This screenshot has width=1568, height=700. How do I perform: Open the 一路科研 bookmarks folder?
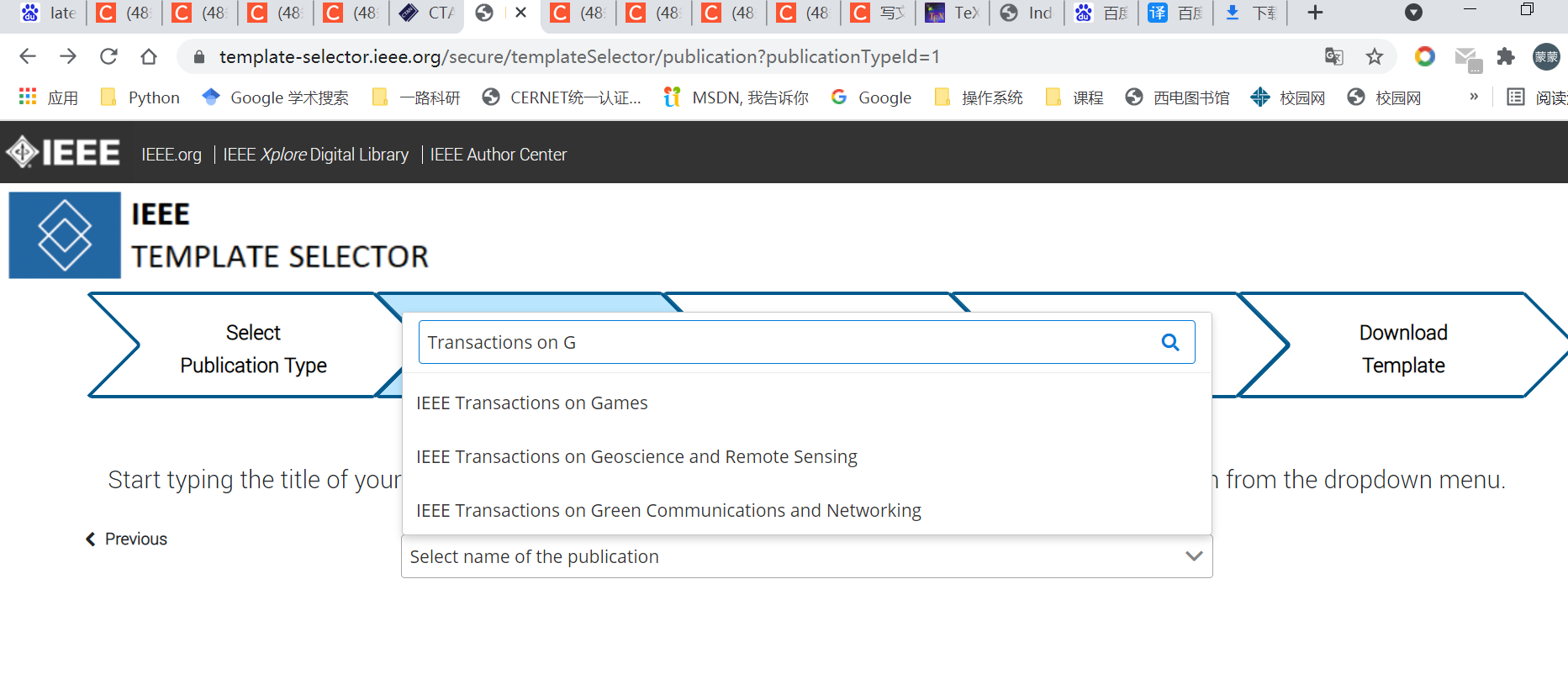pos(416,97)
